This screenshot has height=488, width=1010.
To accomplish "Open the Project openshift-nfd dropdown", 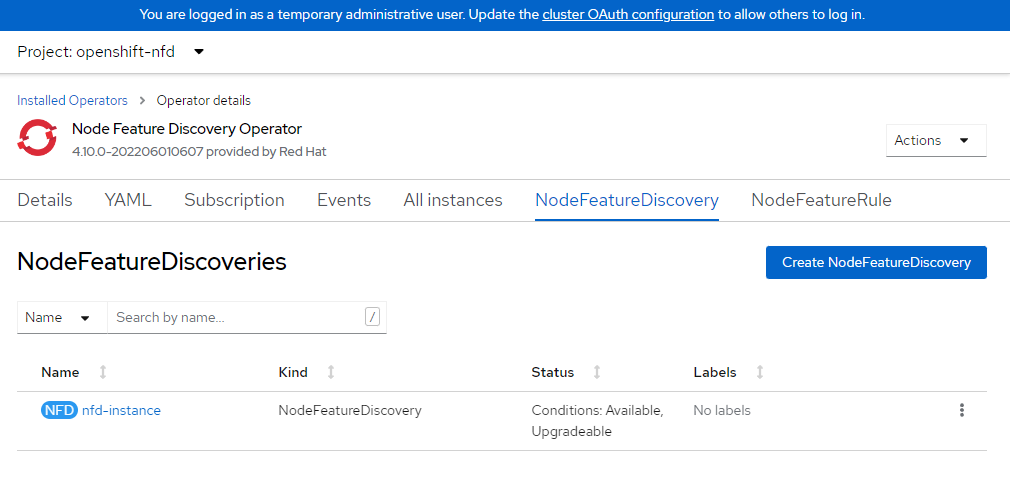I will [111, 52].
